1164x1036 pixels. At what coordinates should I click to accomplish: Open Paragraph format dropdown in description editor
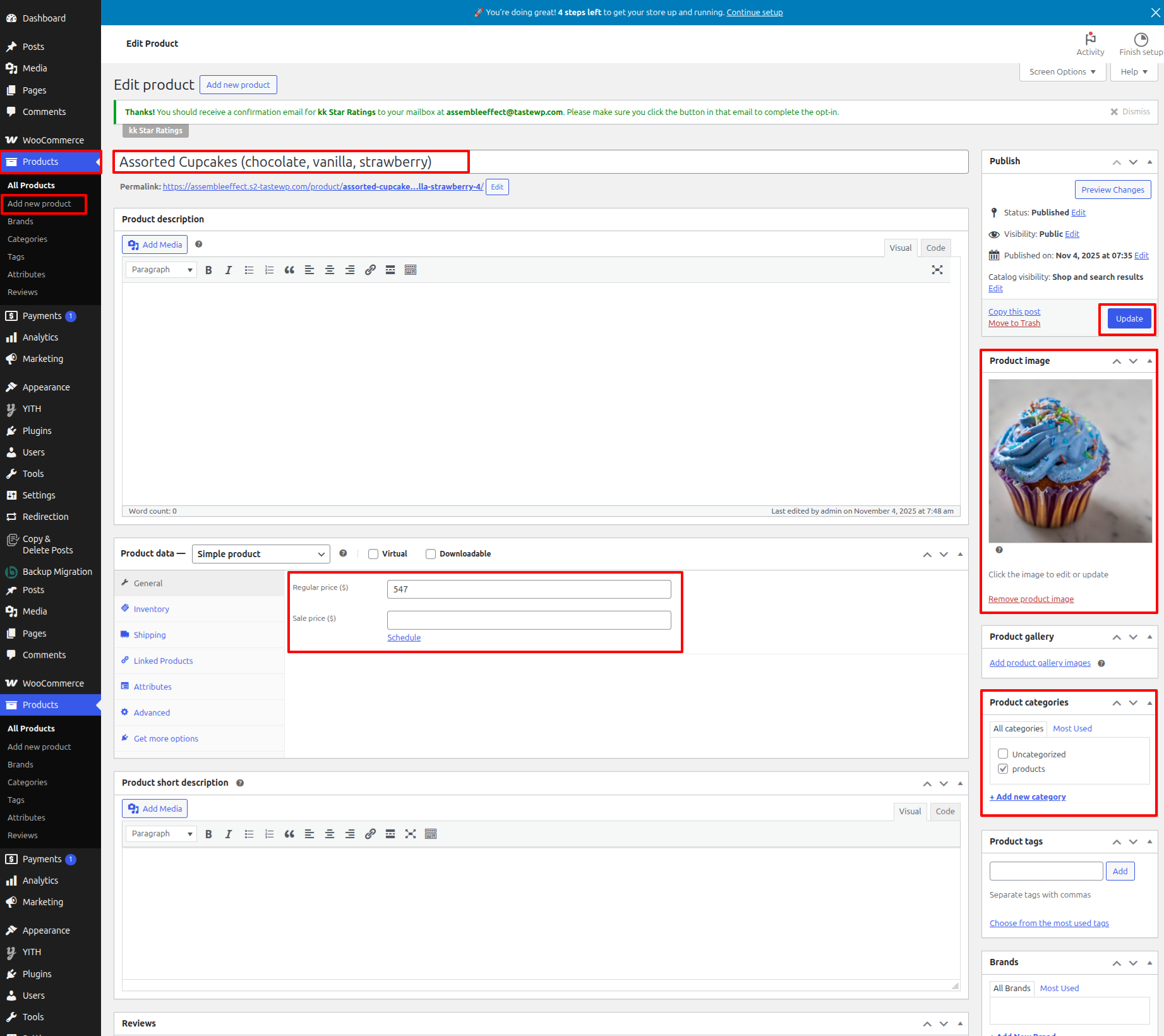coord(162,270)
